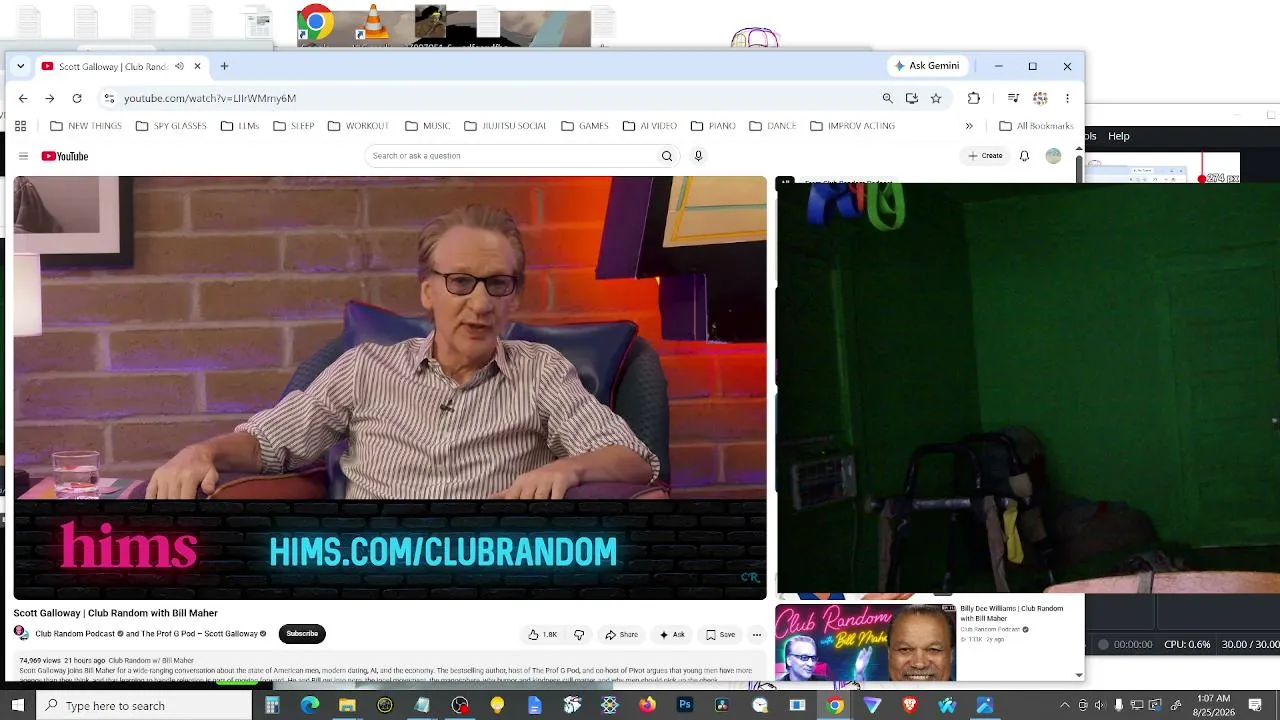The image size is (1280, 720).
Task: Open YouTube notifications bell
Action: [1024, 156]
